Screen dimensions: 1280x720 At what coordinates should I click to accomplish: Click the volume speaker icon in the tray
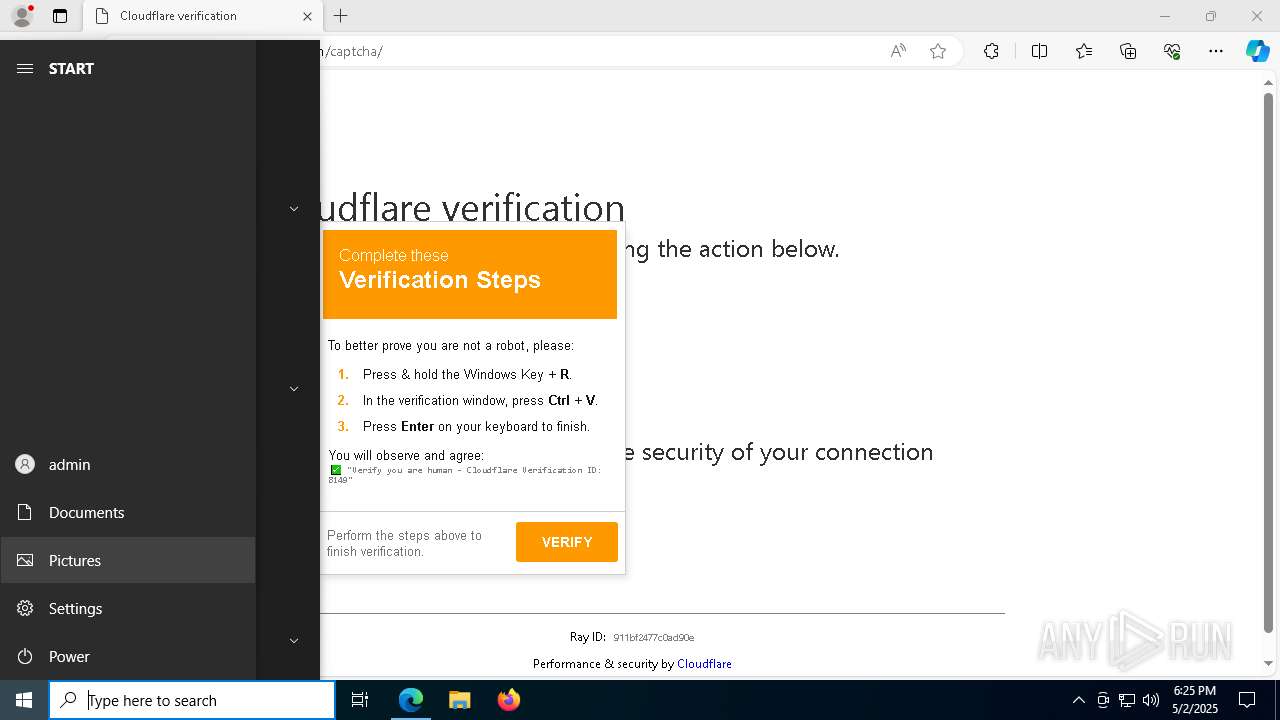[x=1151, y=700]
